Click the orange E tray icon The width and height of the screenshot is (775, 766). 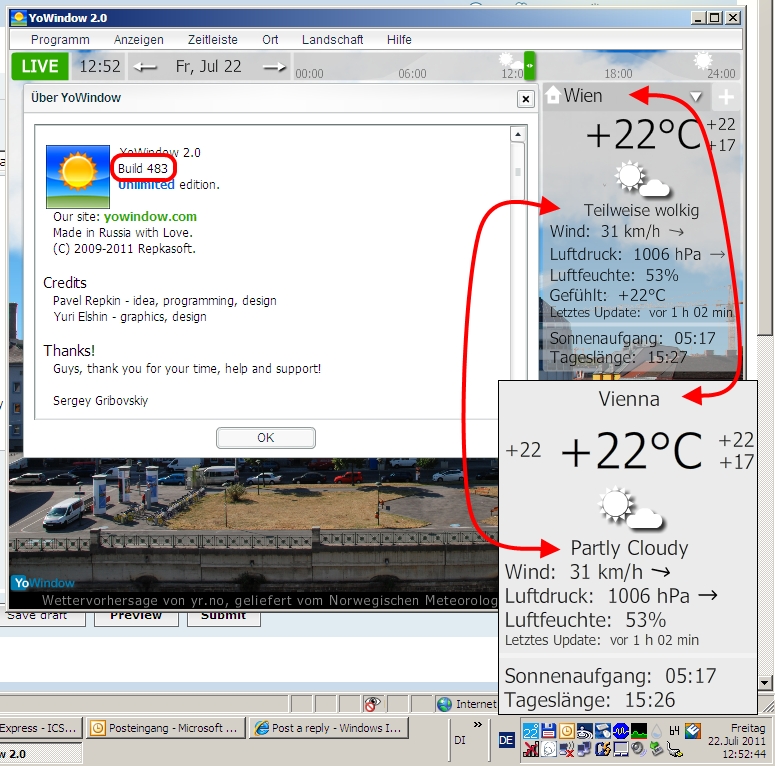pyautogui.click(x=693, y=731)
